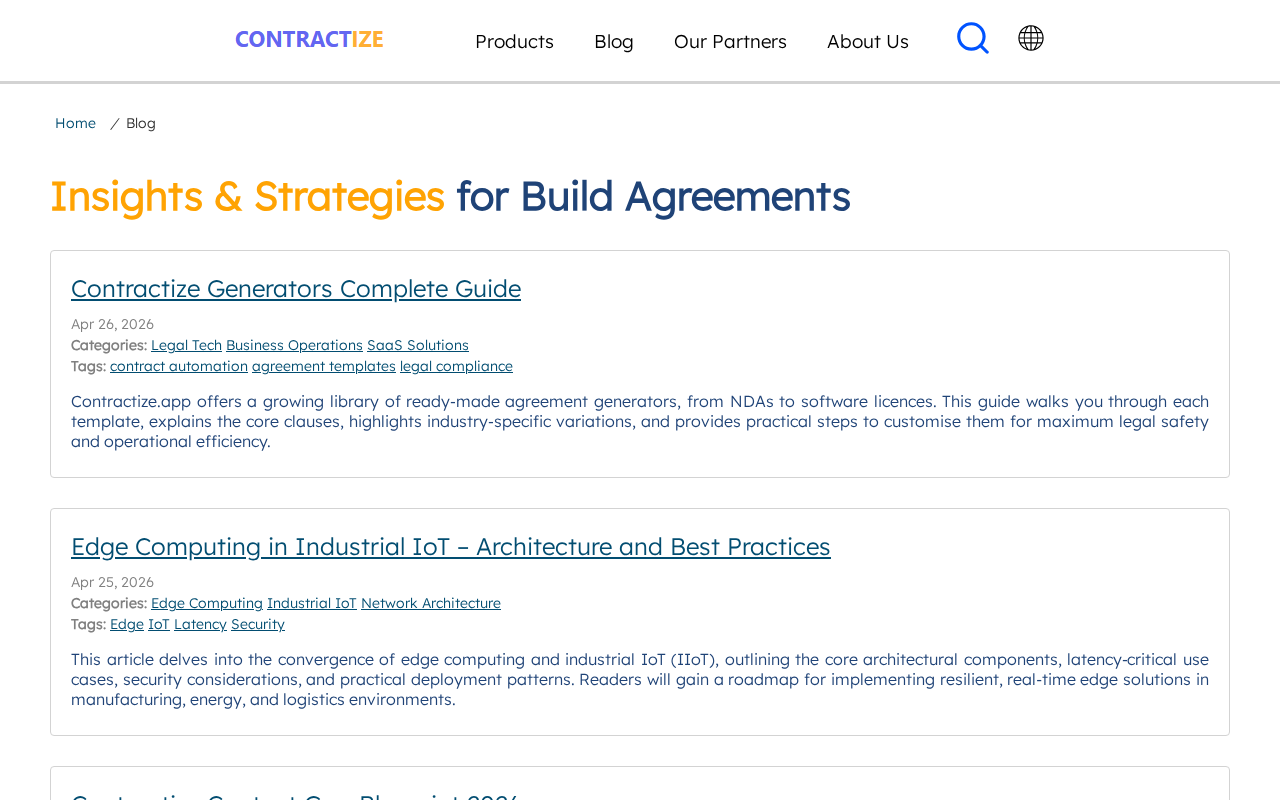
Task: Select the Legal Tech category
Action: tap(186, 345)
